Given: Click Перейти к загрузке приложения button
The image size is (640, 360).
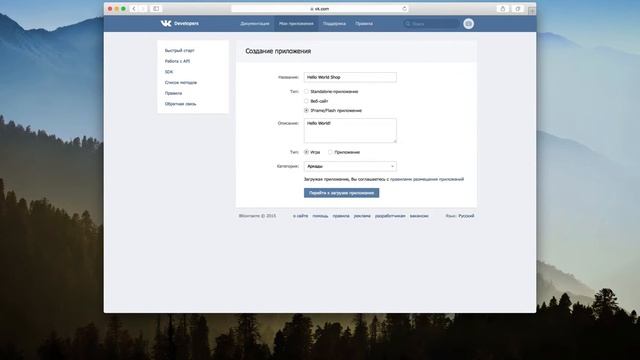Looking at the screenshot, I should 342,193.
